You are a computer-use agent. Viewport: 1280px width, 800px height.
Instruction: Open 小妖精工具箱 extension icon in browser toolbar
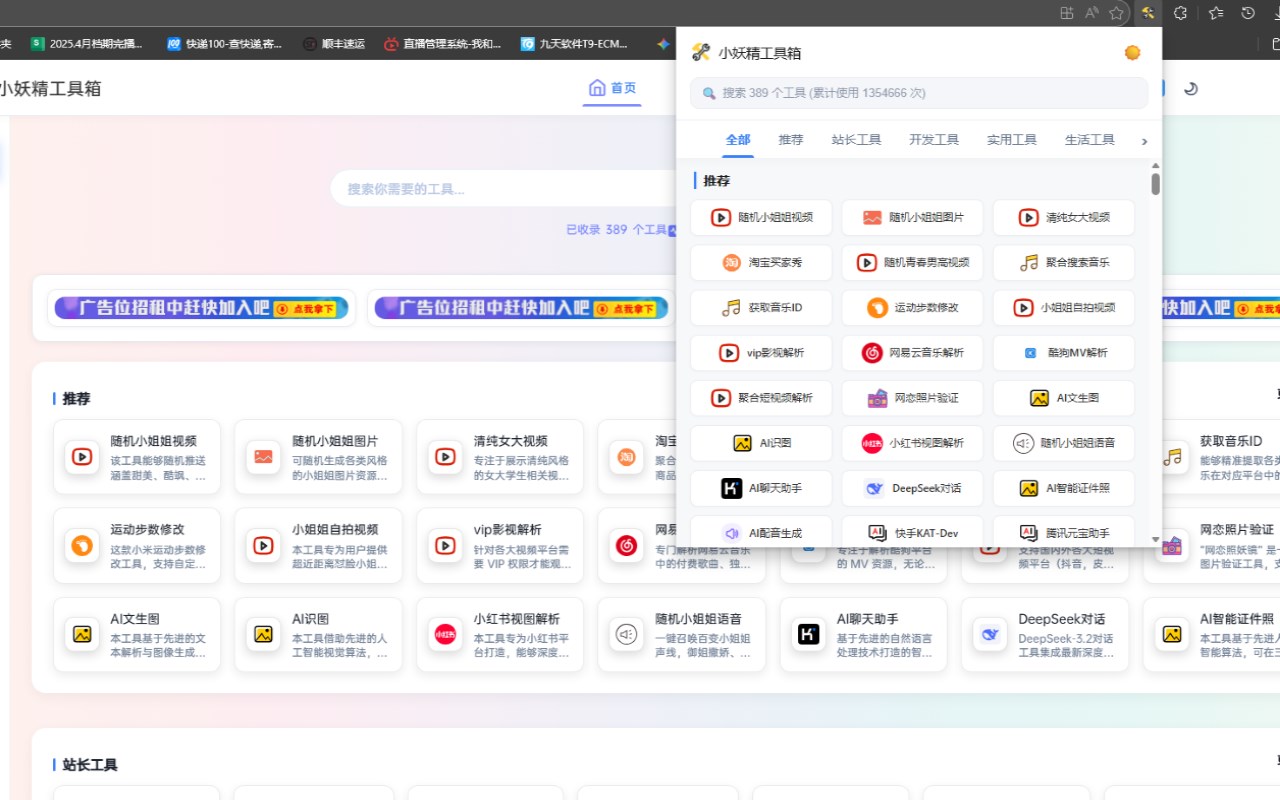pyautogui.click(x=1148, y=13)
